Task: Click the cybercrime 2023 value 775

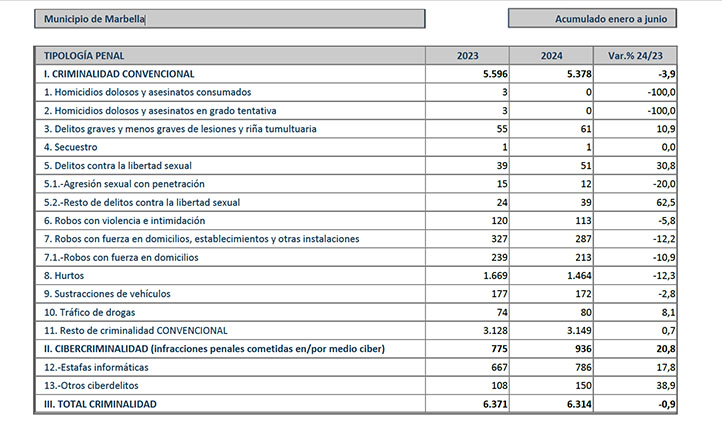Action: coord(500,349)
